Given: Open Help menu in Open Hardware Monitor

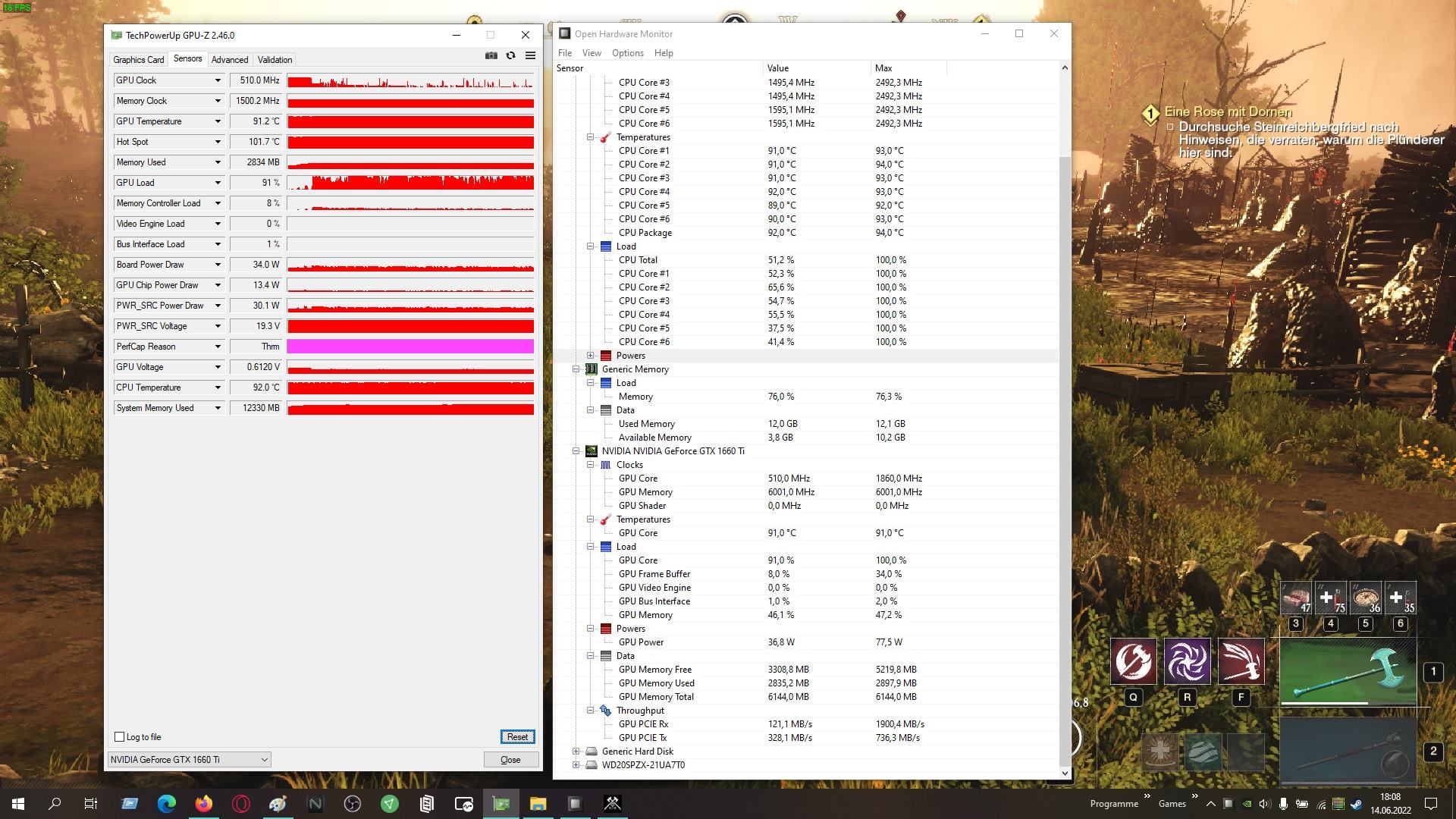Looking at the screenshot, I should [x=664, y=53].
